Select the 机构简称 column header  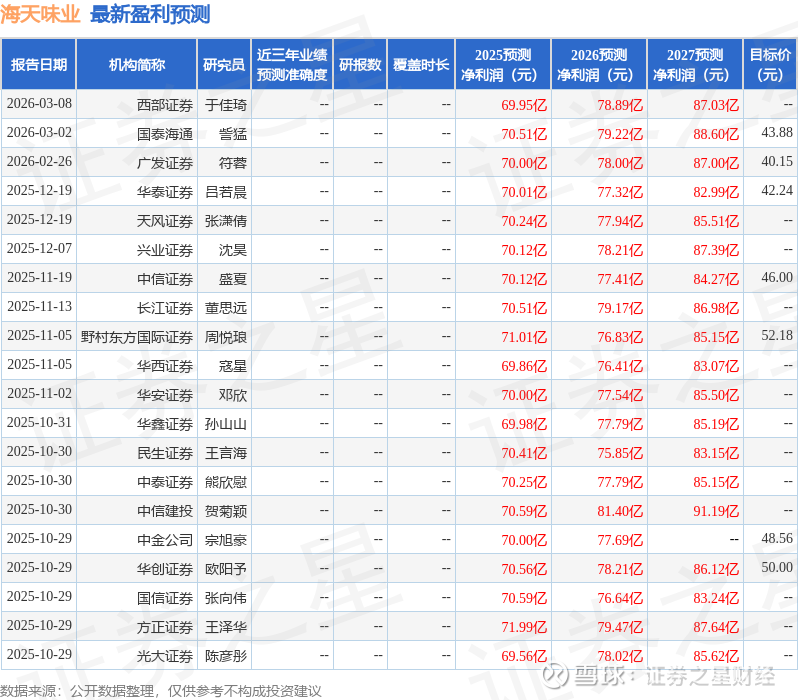tap(136, 65)
